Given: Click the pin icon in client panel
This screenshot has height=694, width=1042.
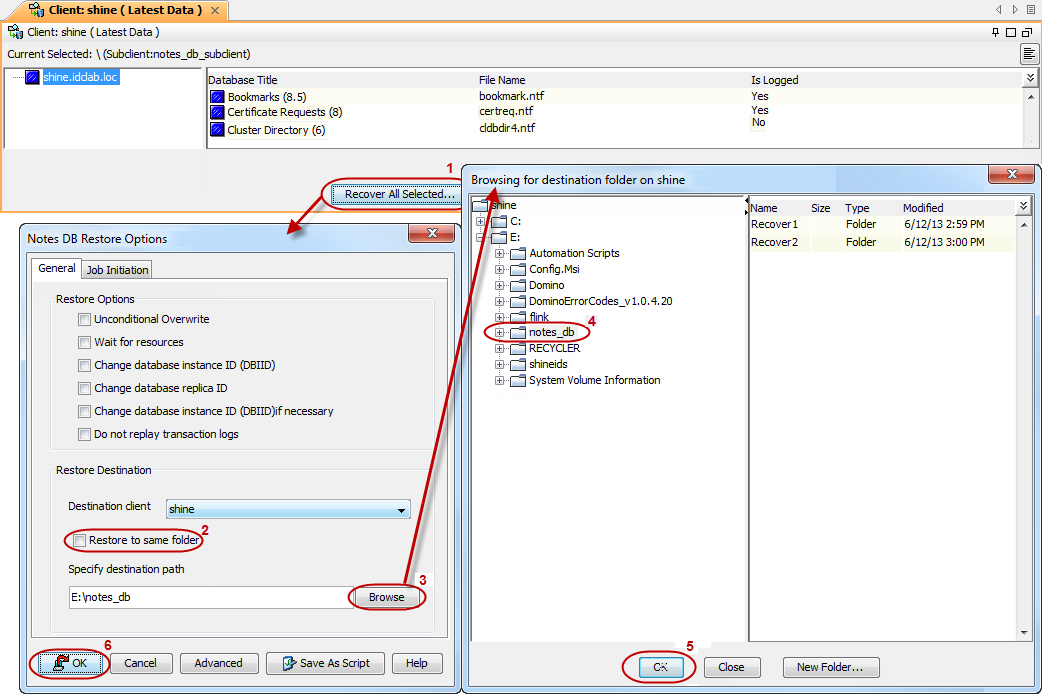Looking at the screenshot, I should coord(995,33).
